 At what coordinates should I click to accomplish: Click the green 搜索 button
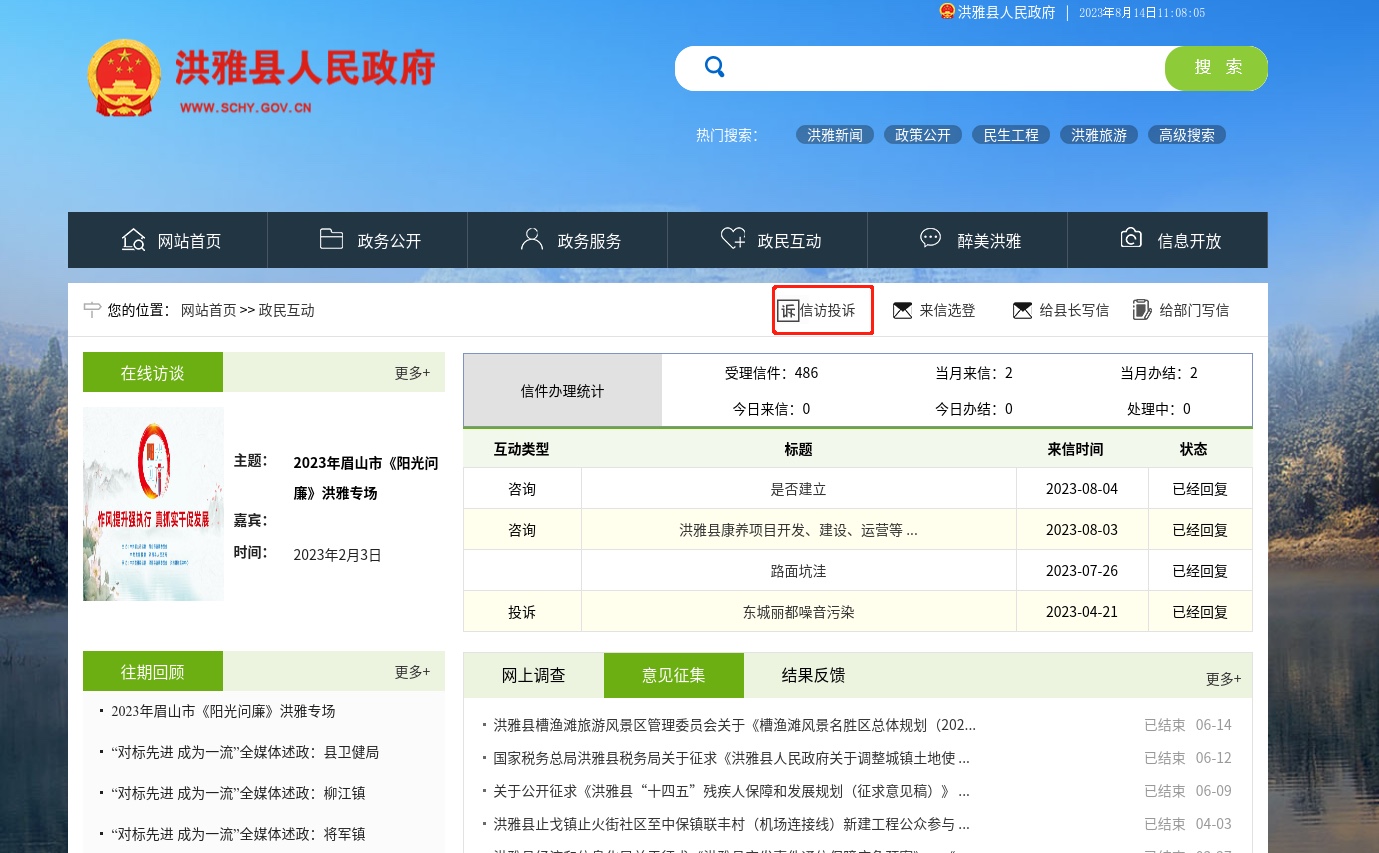1217,68
